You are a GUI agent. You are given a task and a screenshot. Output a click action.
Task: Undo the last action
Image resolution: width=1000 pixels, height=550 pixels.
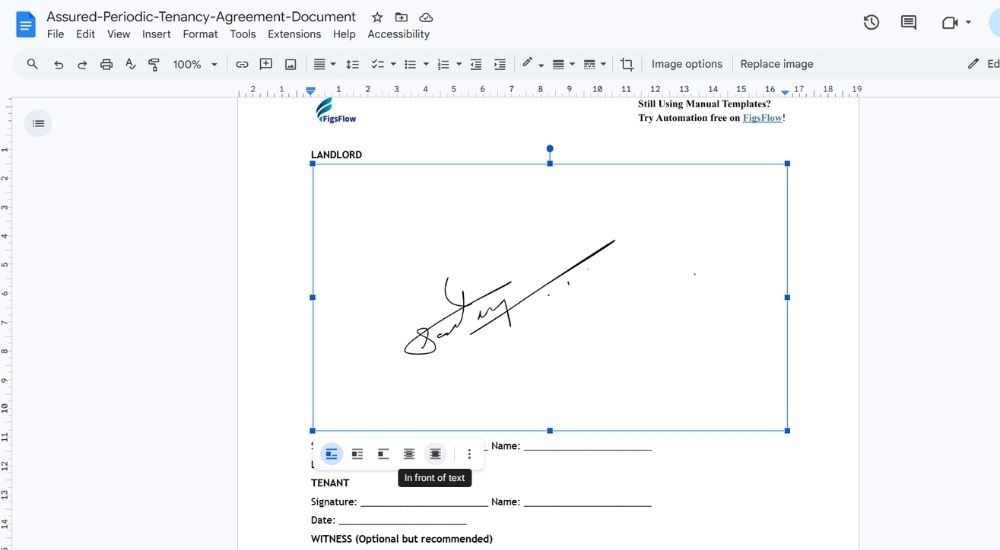point(58,64)
